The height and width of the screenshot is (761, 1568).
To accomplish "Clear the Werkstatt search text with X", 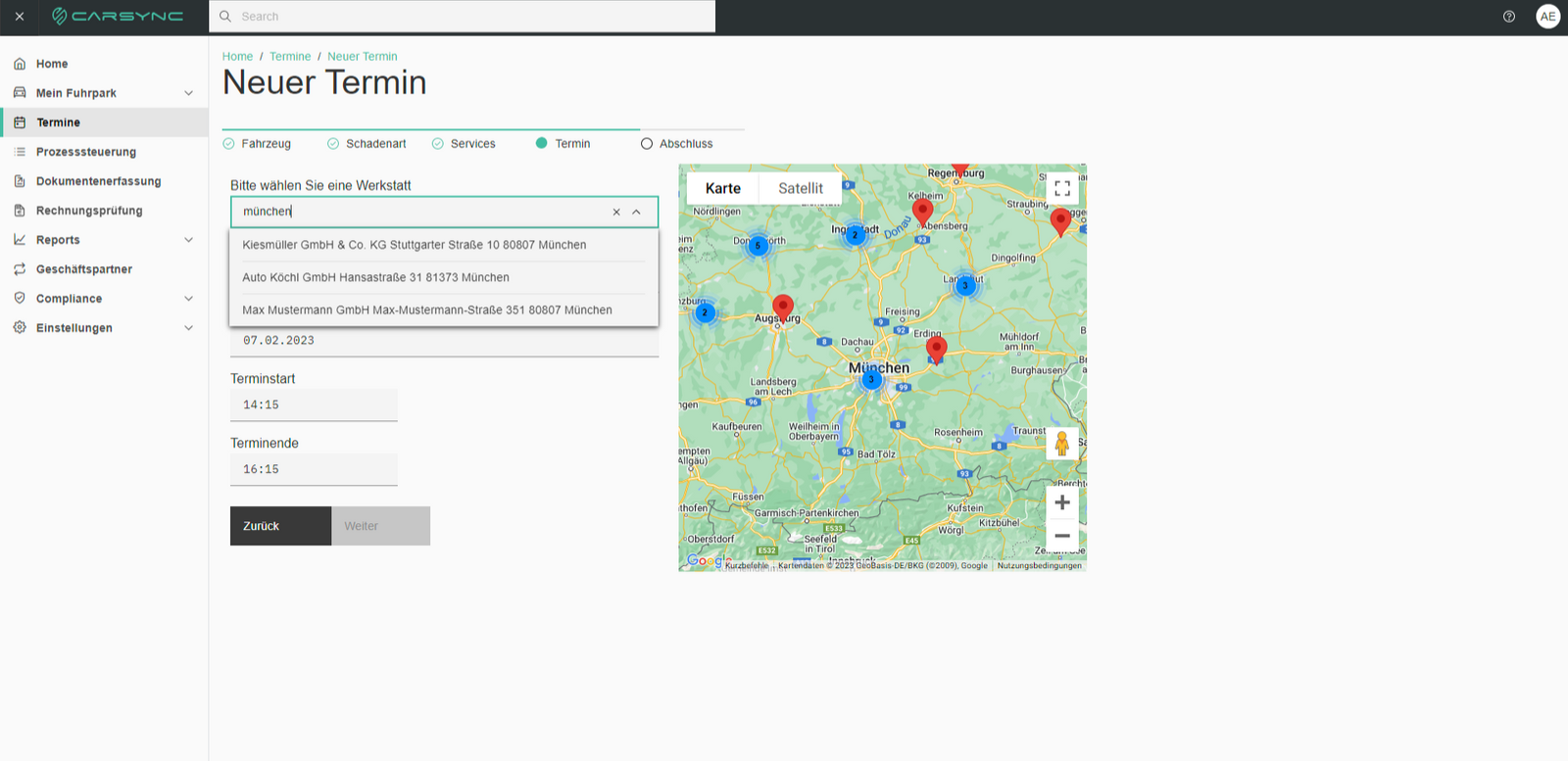I will (616, 212).
